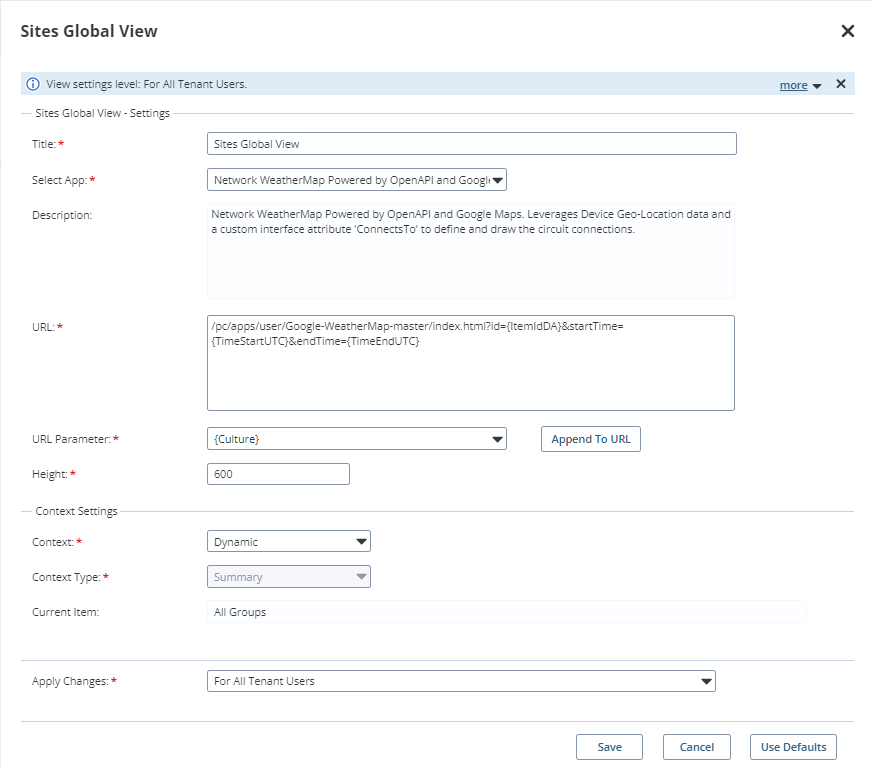Dismiss the view settings info banner
Screen dimensions: 873x768
841,84
